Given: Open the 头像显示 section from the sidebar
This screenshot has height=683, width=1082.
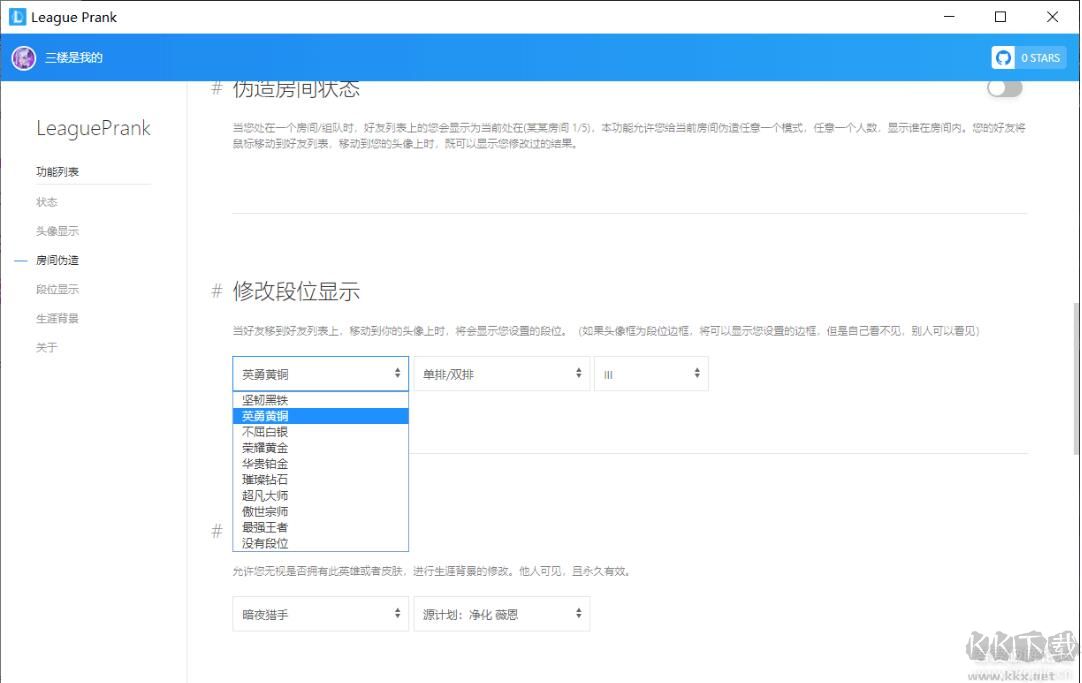Looking at the screenshot, I should point(57,230).
